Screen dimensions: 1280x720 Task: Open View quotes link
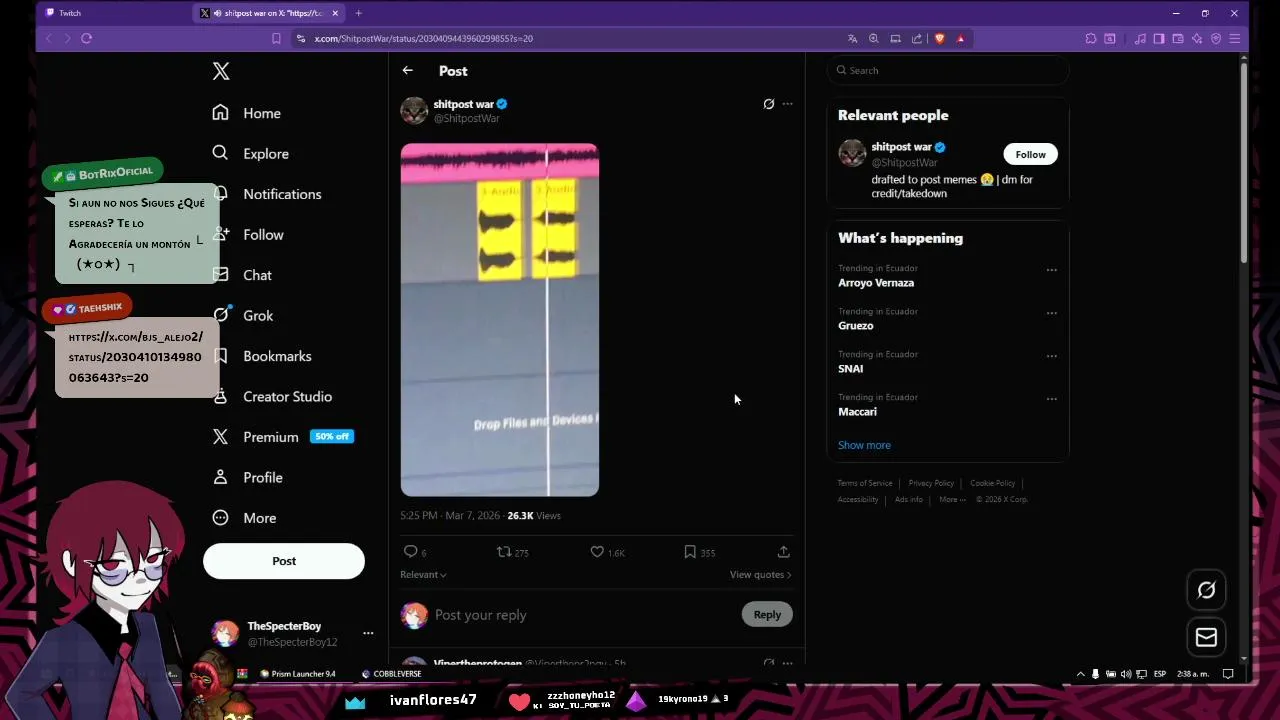click(x=760, y=574)
